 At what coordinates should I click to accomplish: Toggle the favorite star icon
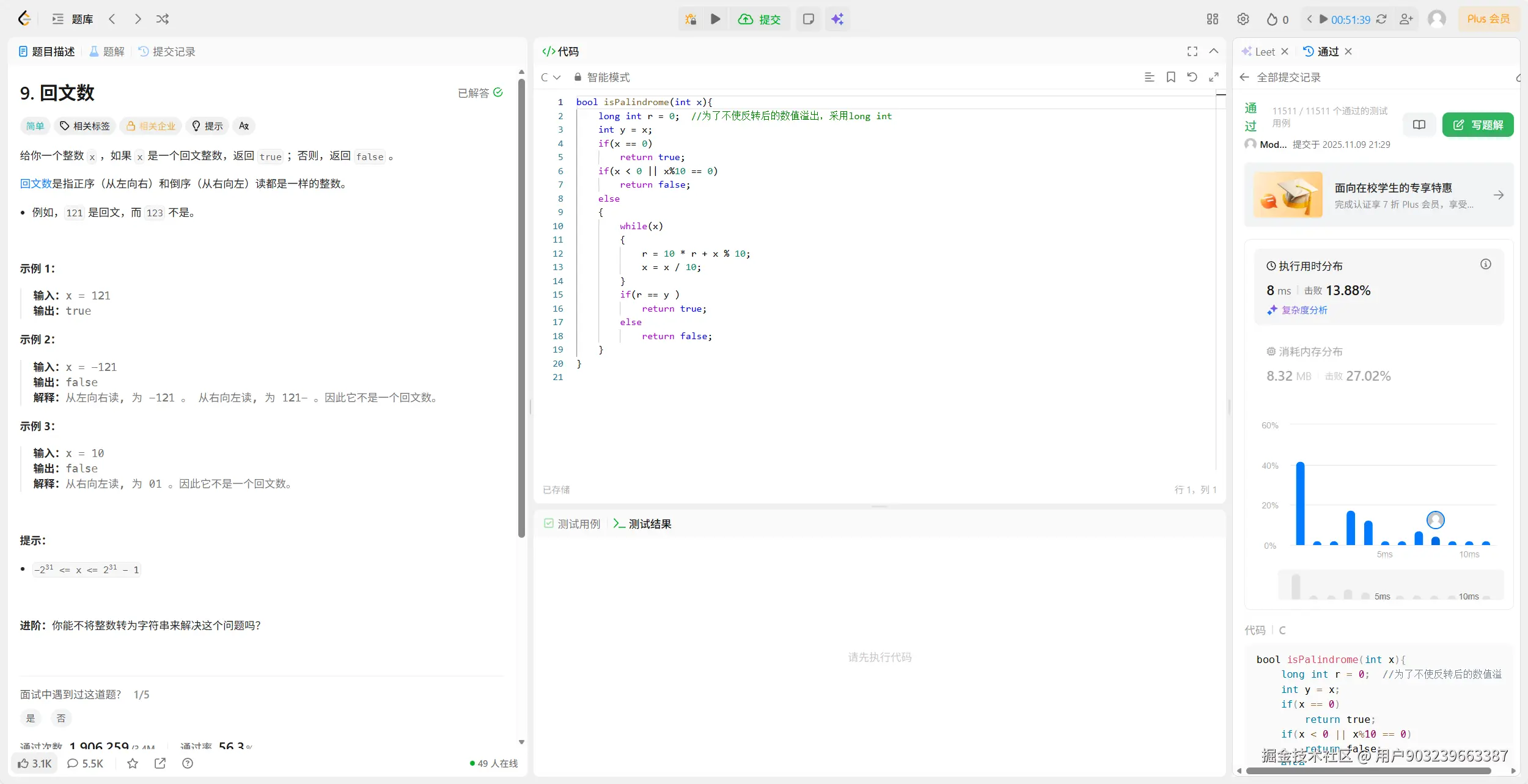tap(133, 763)
